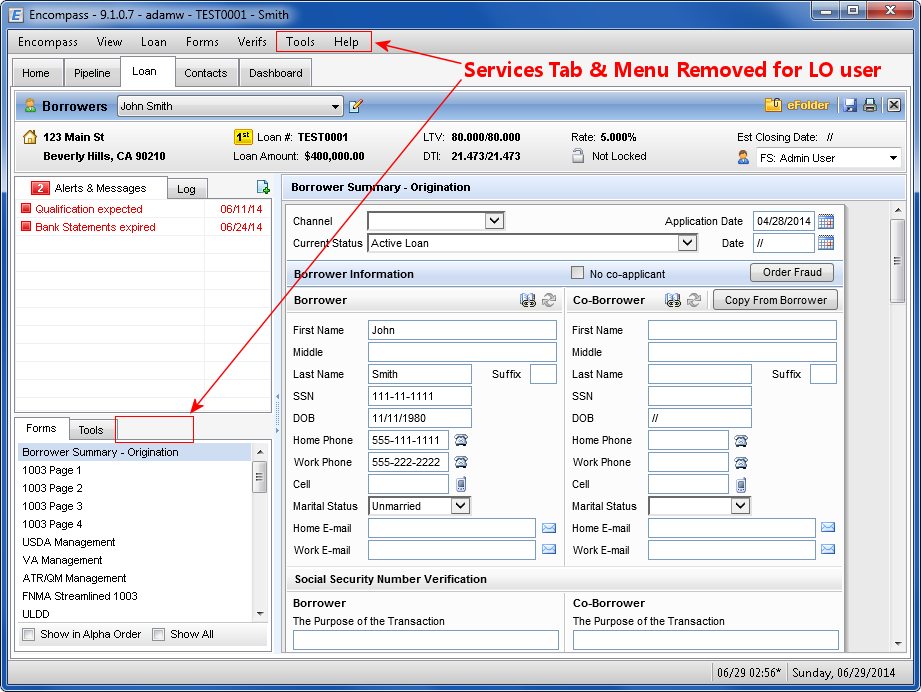The height and width of the screenshot is (692, 921).
Task: Click the edit borrower pencil icon
Action: pyautogui.click(x=356, y=106)
